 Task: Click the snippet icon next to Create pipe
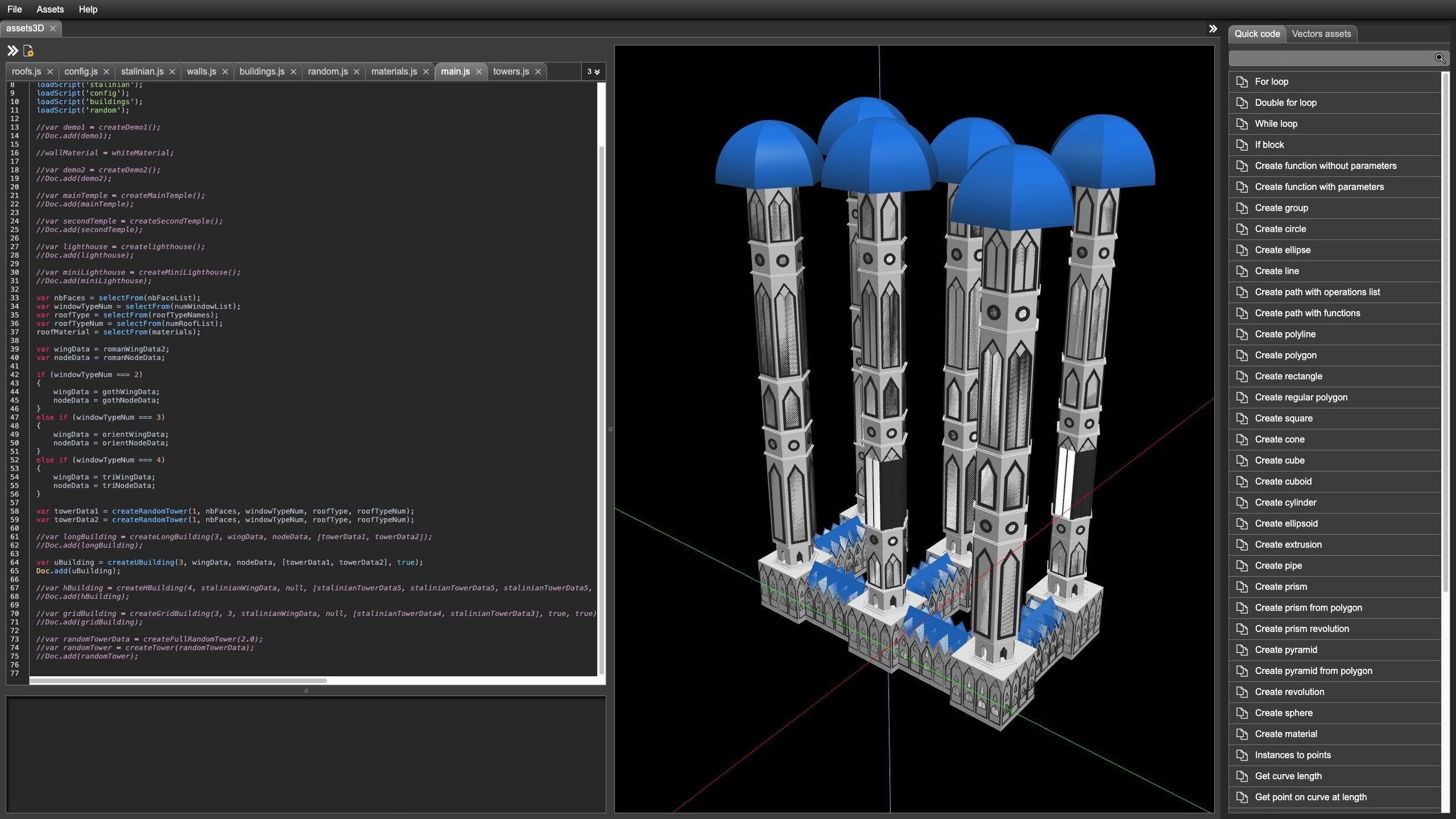[x=1242, y=566]
